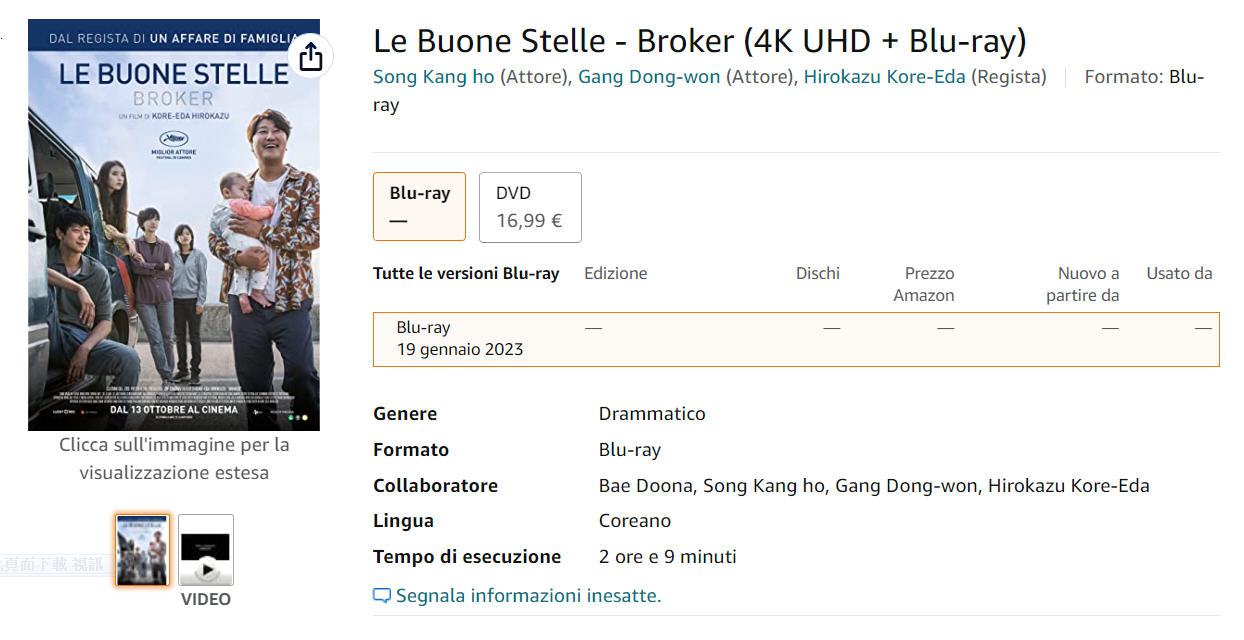Image resolution: width=1244 pixels, height=640 pixels.
Task: Click the Tutte le versioni Blu-ray heading
Action: (466, 273)
